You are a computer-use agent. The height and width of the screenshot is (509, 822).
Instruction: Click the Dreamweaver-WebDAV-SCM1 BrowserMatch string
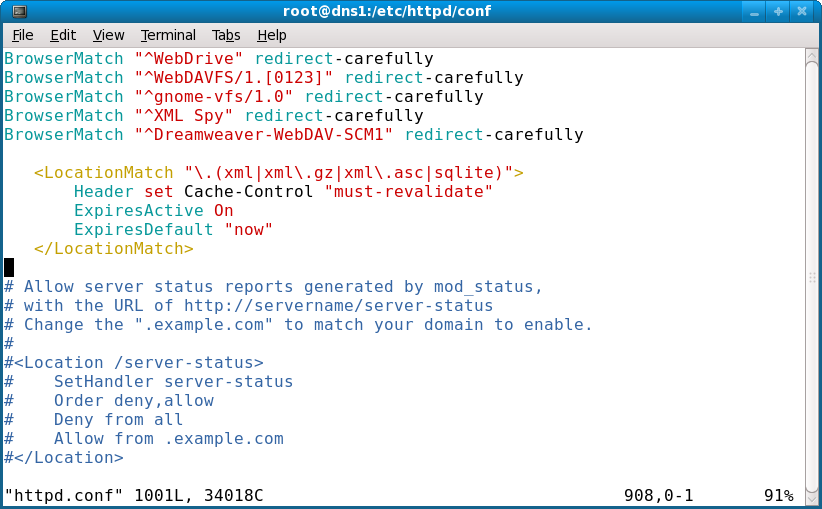point(264,135)
